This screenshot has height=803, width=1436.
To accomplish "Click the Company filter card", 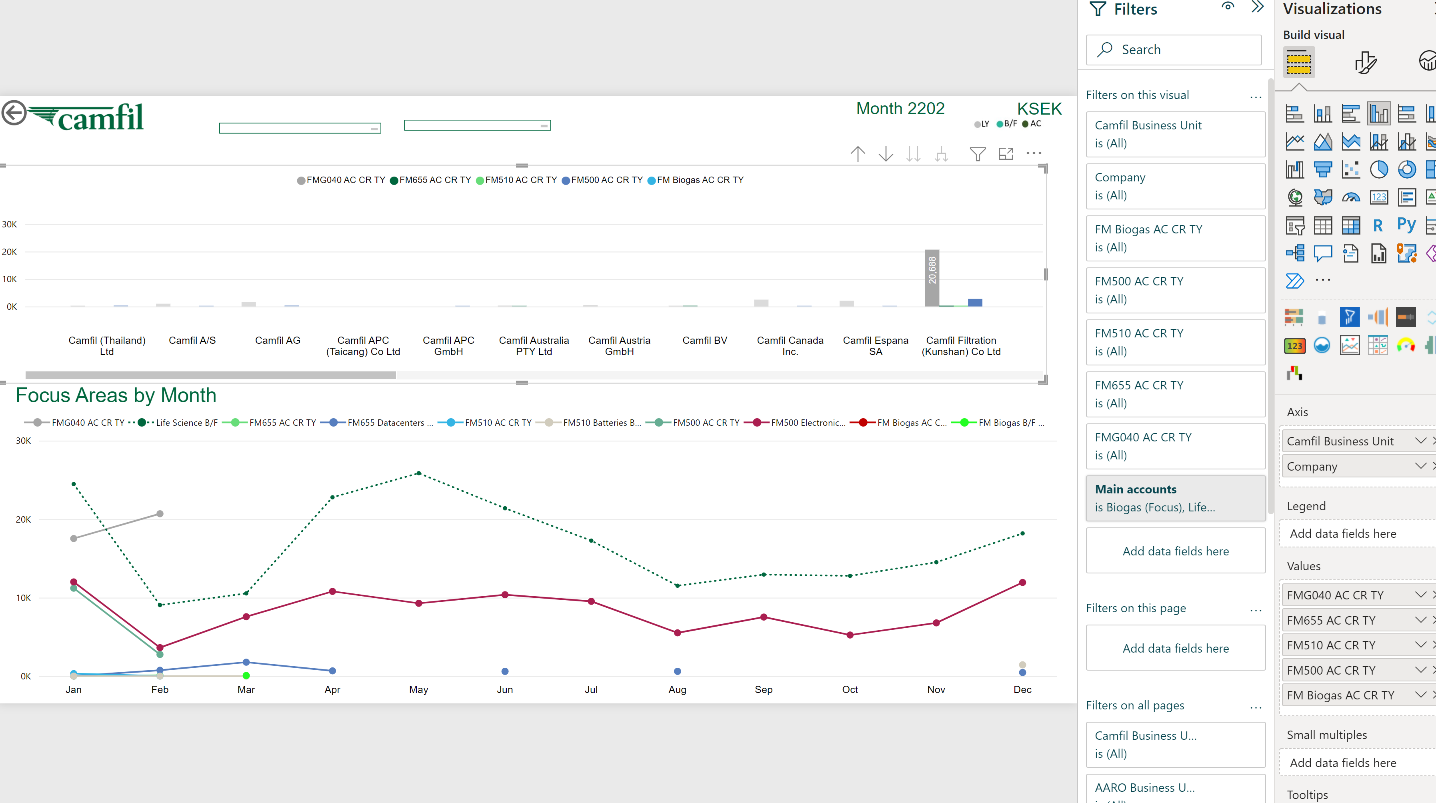I will point(1176,186).
